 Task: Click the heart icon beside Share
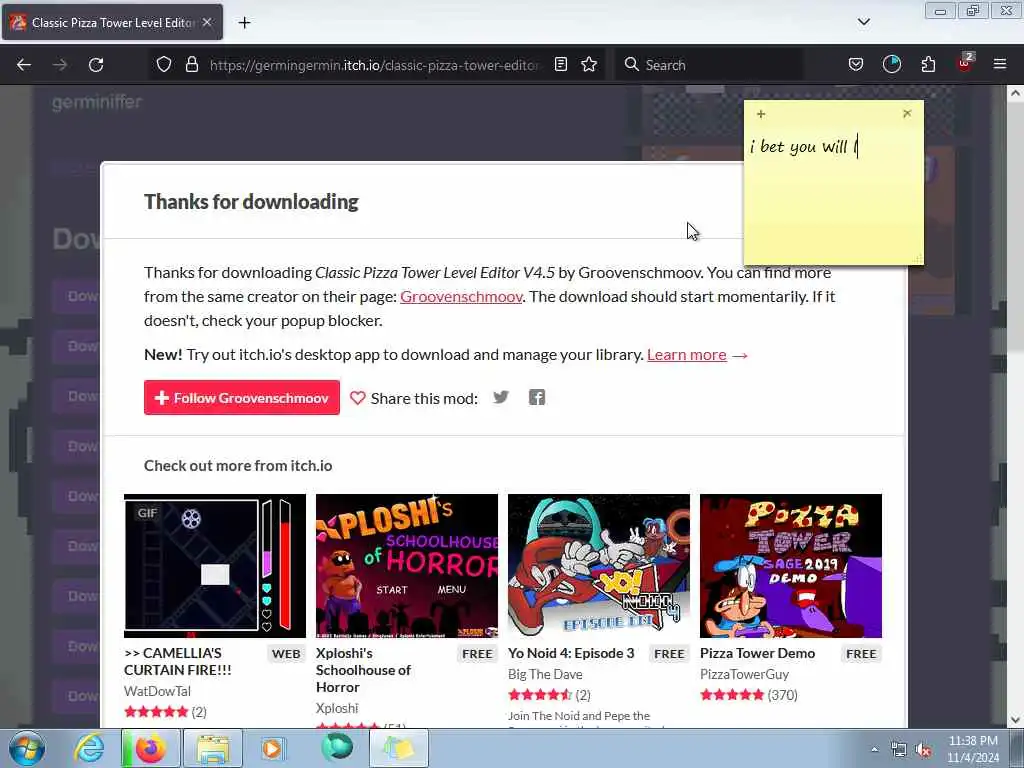coord(357,398)
